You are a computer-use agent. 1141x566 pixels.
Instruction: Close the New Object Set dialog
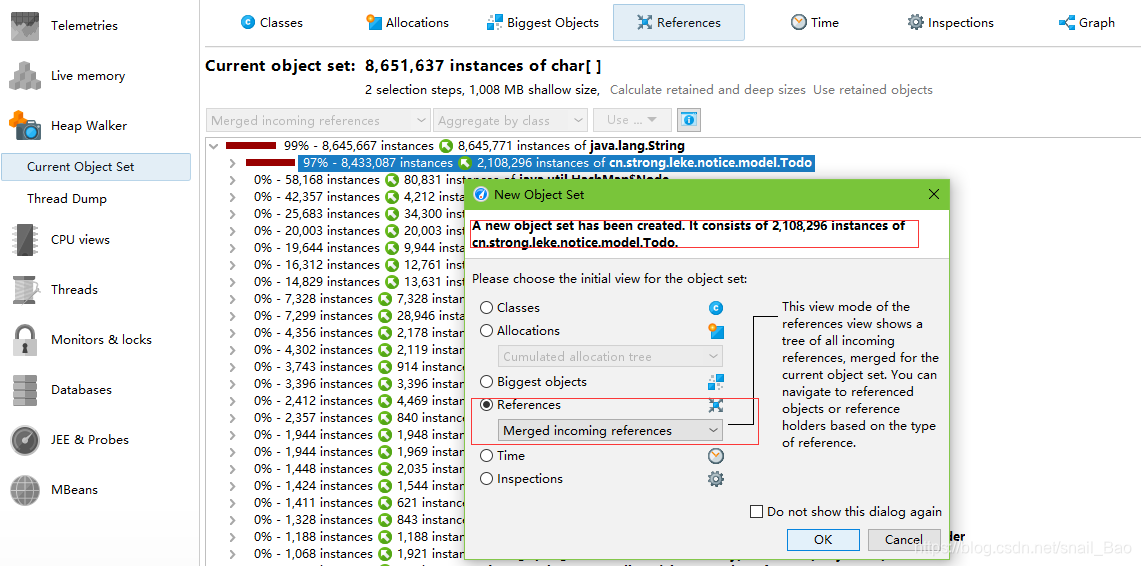tap(934, 194)
